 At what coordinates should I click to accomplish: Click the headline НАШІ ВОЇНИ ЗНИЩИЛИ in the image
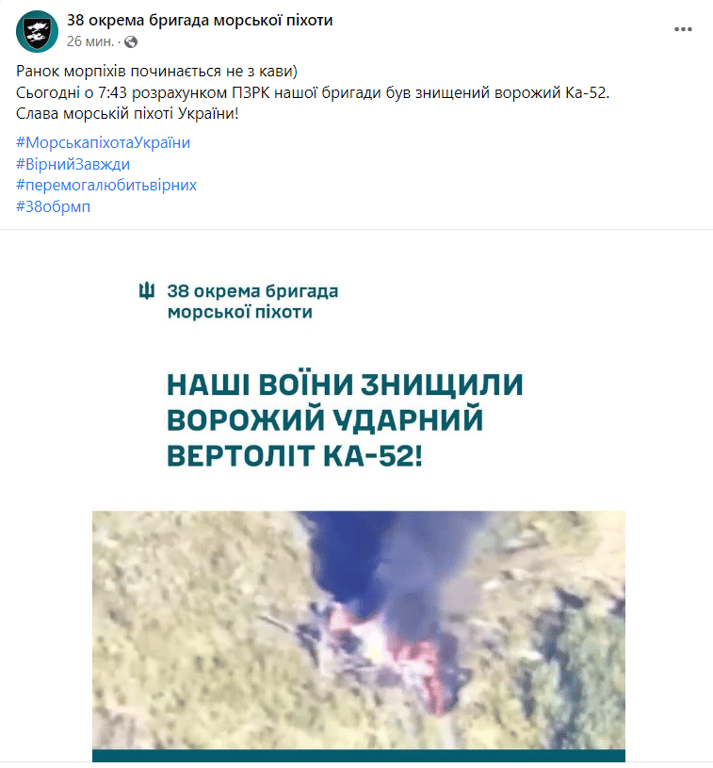pyautogui.click(x=345, y=384)
